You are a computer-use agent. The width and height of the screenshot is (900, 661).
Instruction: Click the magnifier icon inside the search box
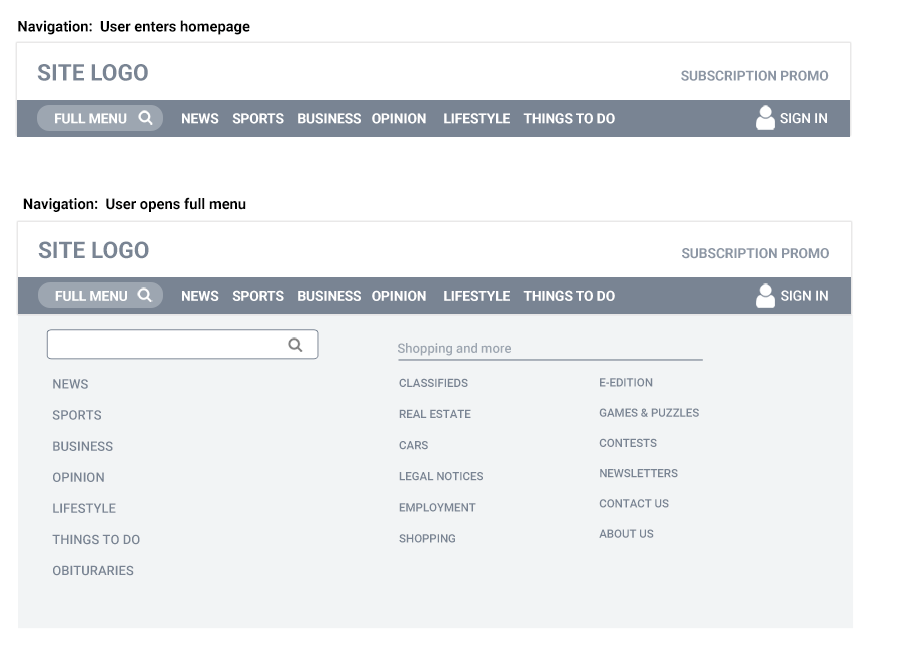click(295, 345)
